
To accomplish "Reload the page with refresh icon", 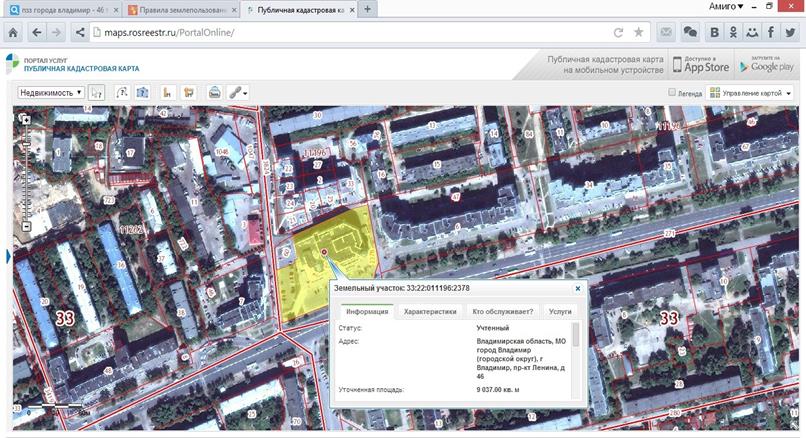I will (x=618, y=32).
